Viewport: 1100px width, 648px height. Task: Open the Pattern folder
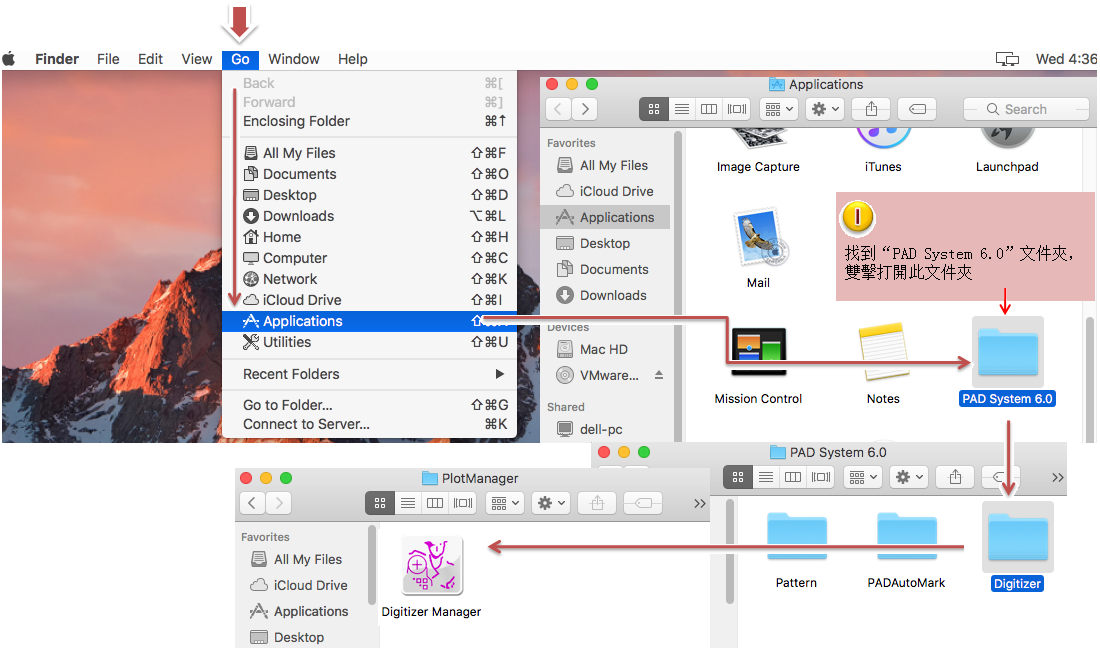point(796,538)
